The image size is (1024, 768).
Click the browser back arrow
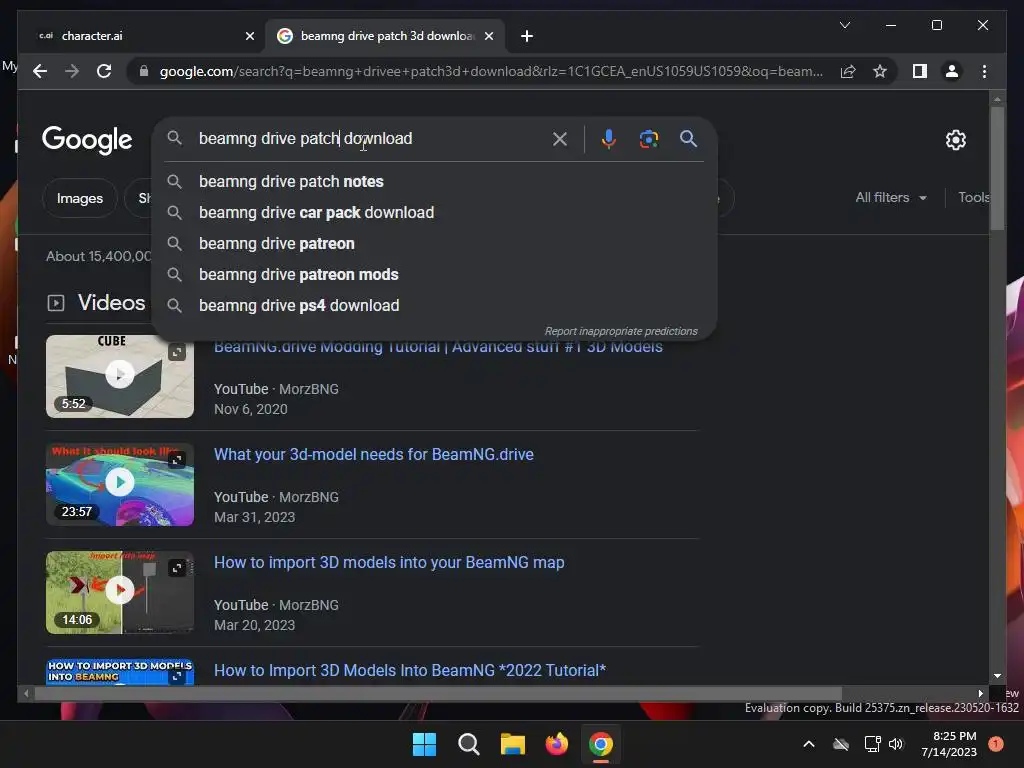click(x=40, y=71)
